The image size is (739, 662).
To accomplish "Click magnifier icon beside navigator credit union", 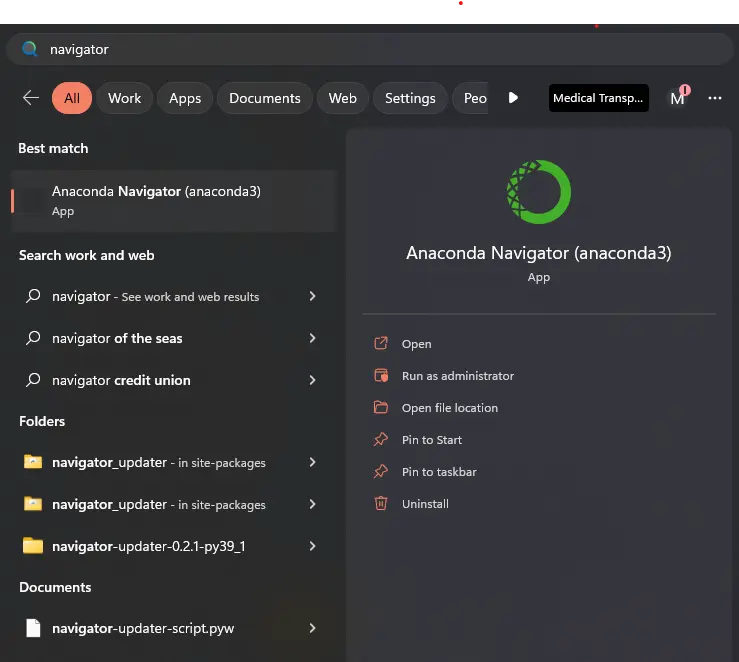I will pyautogui.click(x=33, y=380).
